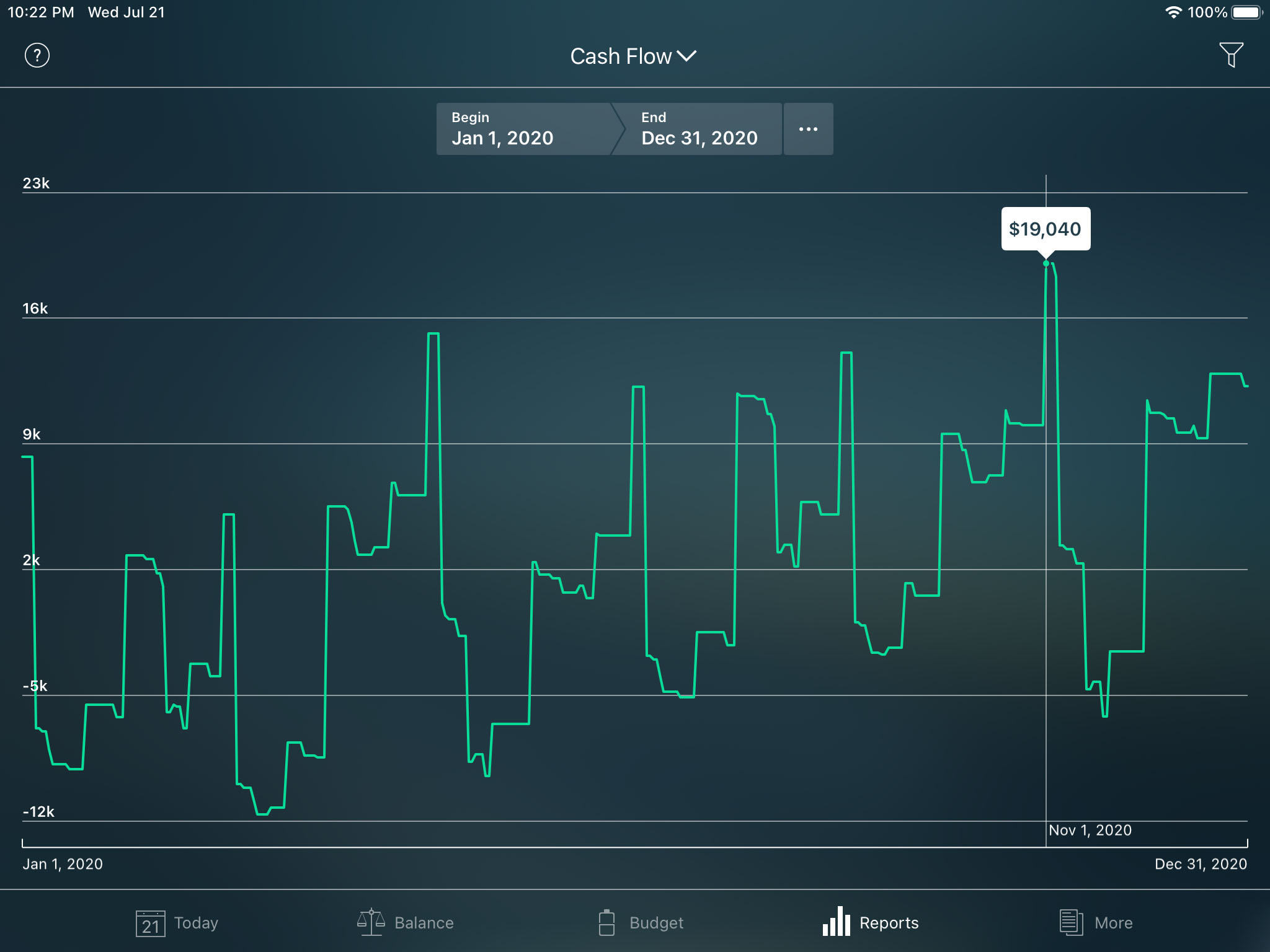Select the Reports tab
1270x952 pixels.
pyautogui.click(x=870, y=923)
